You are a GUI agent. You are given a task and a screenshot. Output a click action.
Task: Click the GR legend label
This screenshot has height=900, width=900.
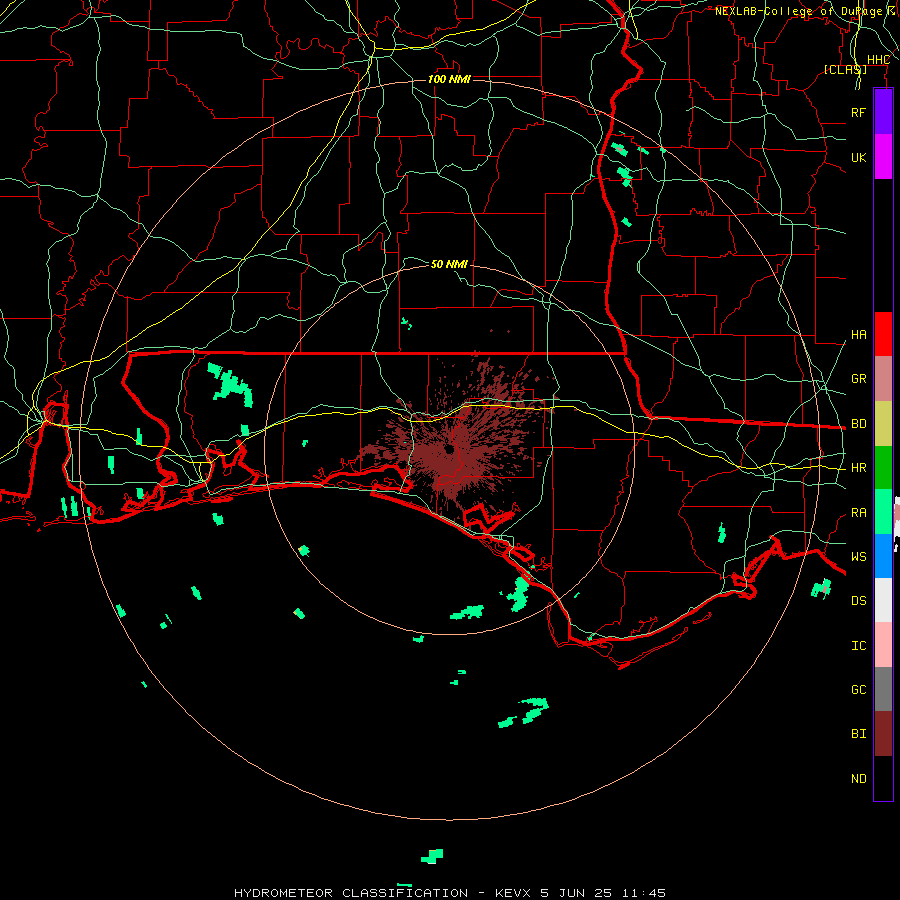(x=858, y=379)
